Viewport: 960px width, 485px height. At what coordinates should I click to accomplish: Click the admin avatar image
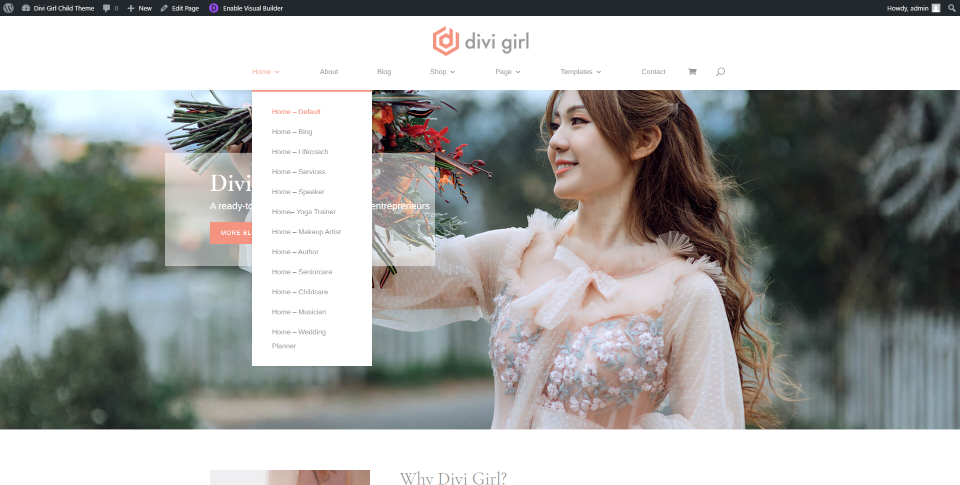tap(936, 8)
